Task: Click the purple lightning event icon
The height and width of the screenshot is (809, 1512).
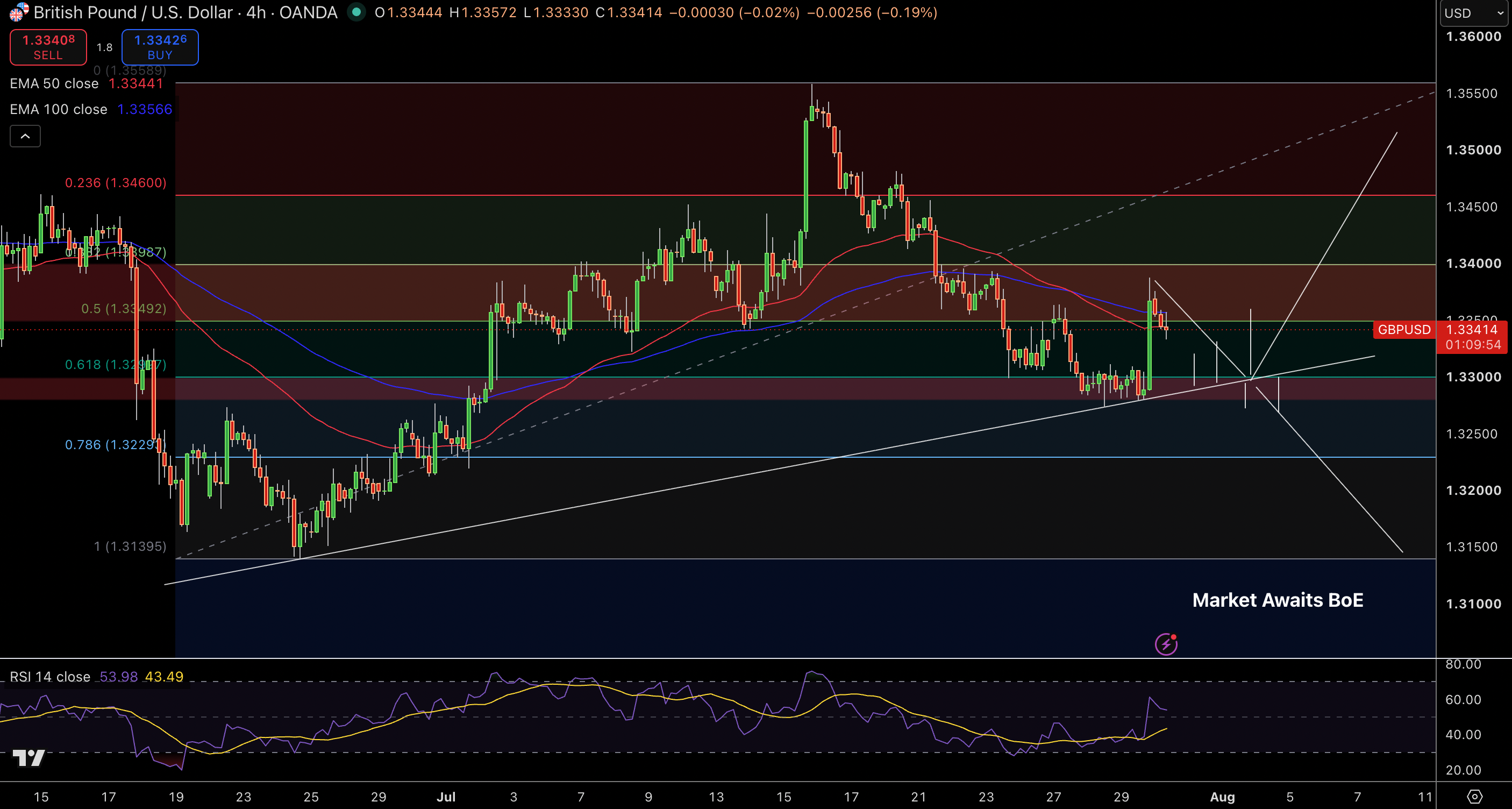Action: 1166,644
